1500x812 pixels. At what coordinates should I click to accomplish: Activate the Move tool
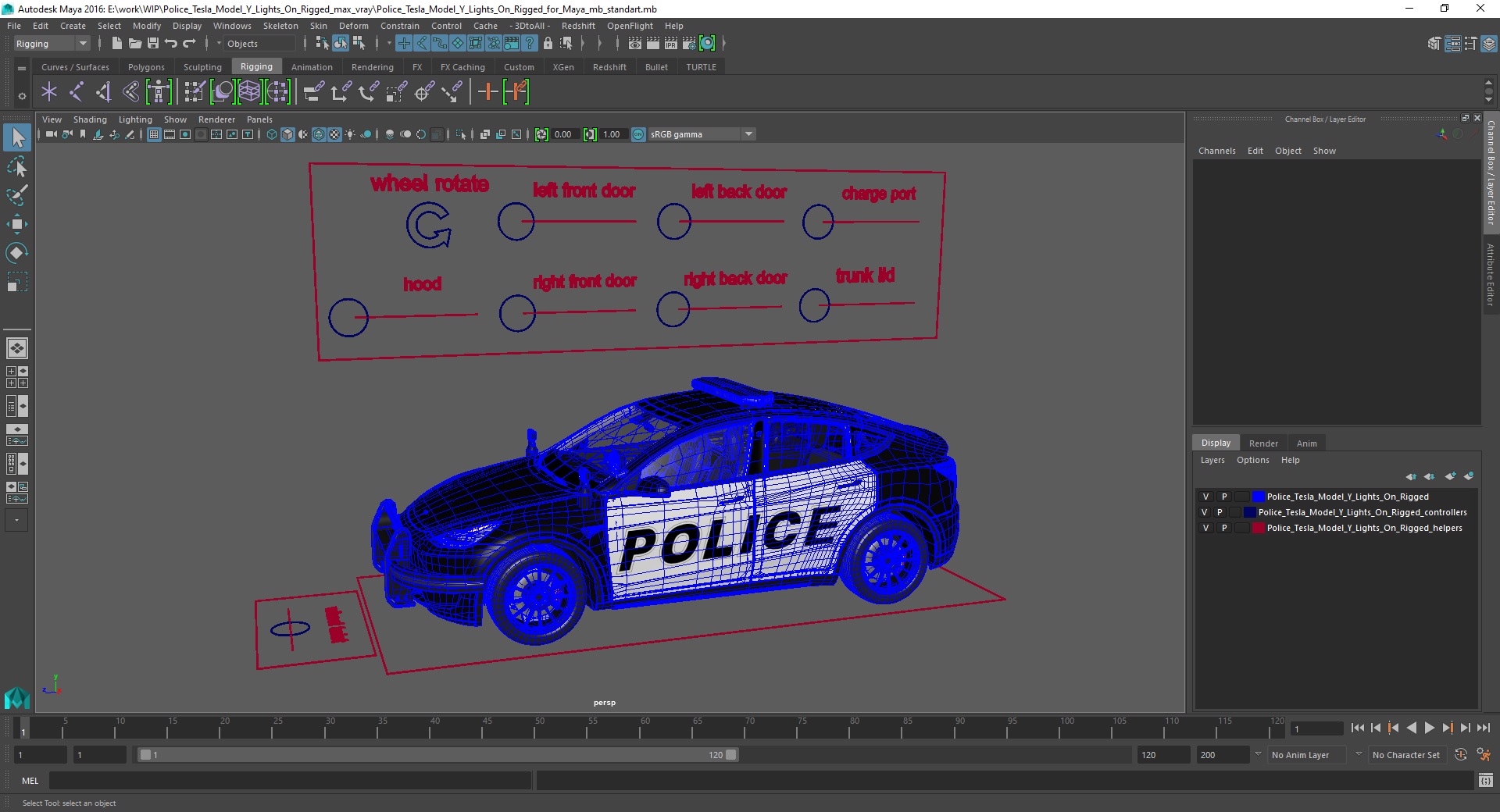[17, 224]
